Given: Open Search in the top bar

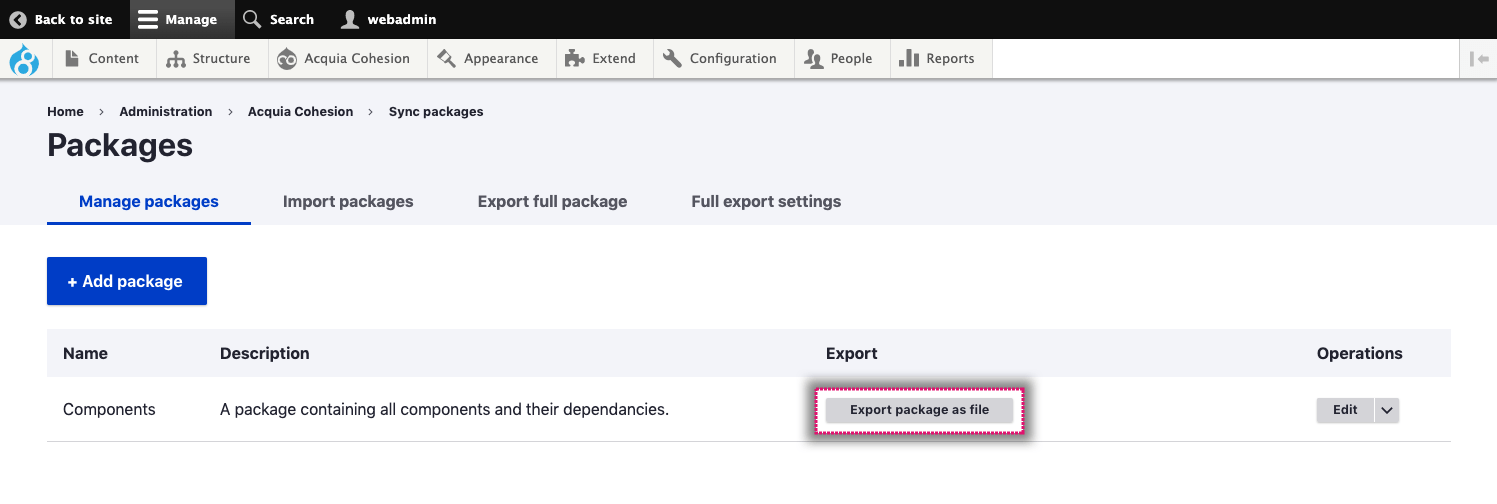Looking at the screenshot, I should (279, 19).
